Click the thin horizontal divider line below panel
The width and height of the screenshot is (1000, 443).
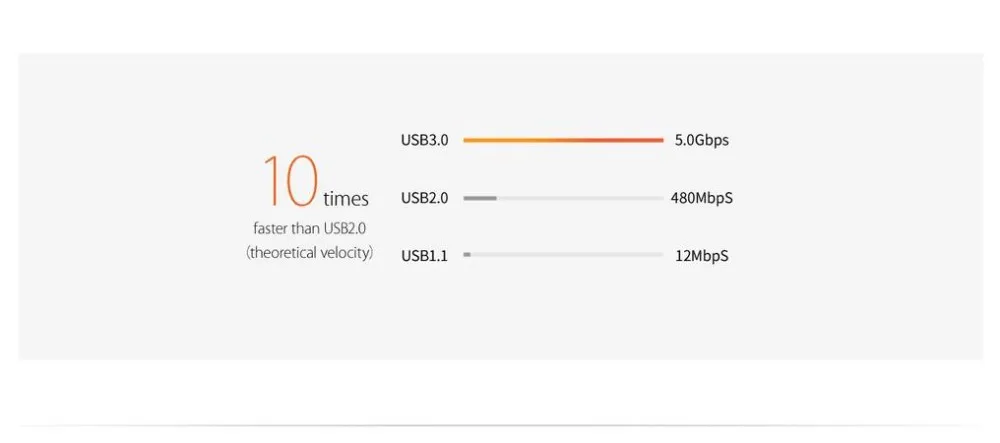[500, 425]
